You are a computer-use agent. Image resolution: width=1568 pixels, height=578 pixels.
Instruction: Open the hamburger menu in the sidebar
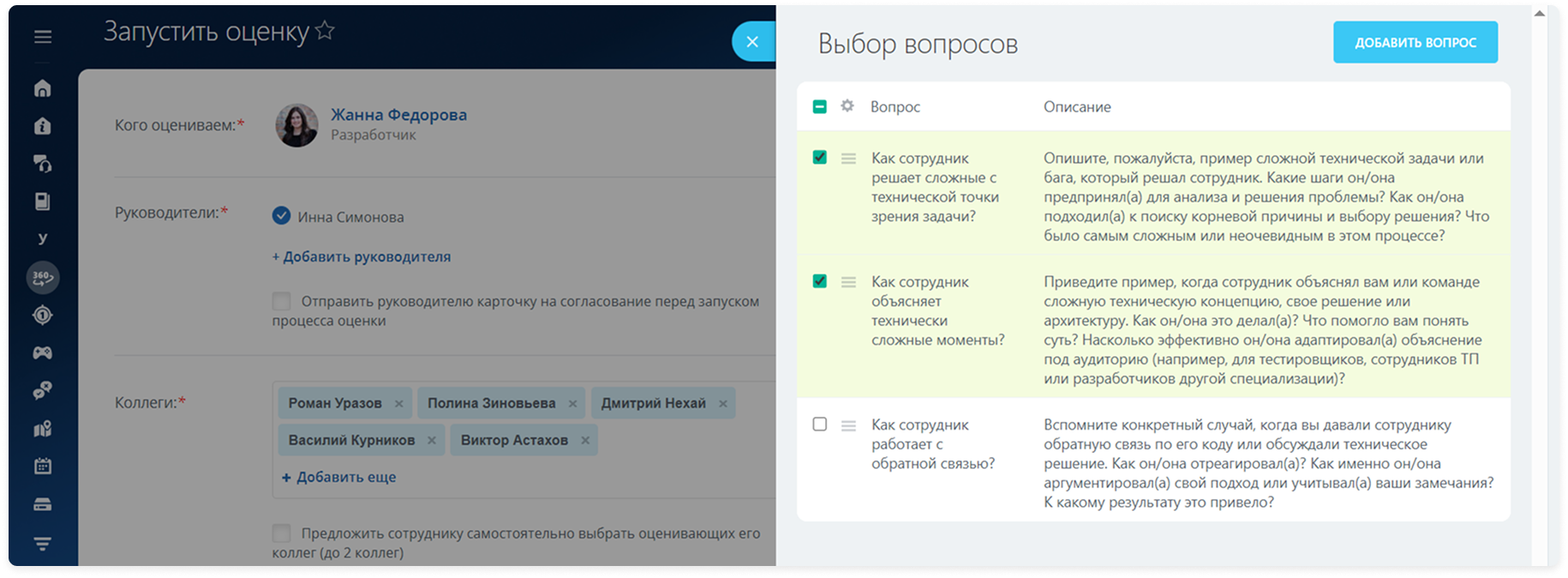(x=43, y=37)
